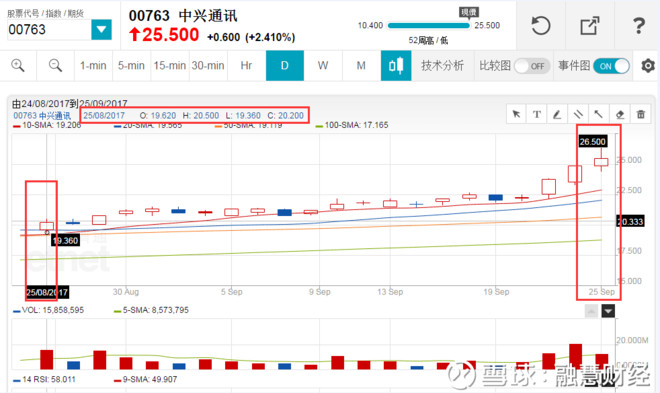Screen dimensions: 660x393
Task: Click VOL: 15,858,595 legend label
Action: 48,310
